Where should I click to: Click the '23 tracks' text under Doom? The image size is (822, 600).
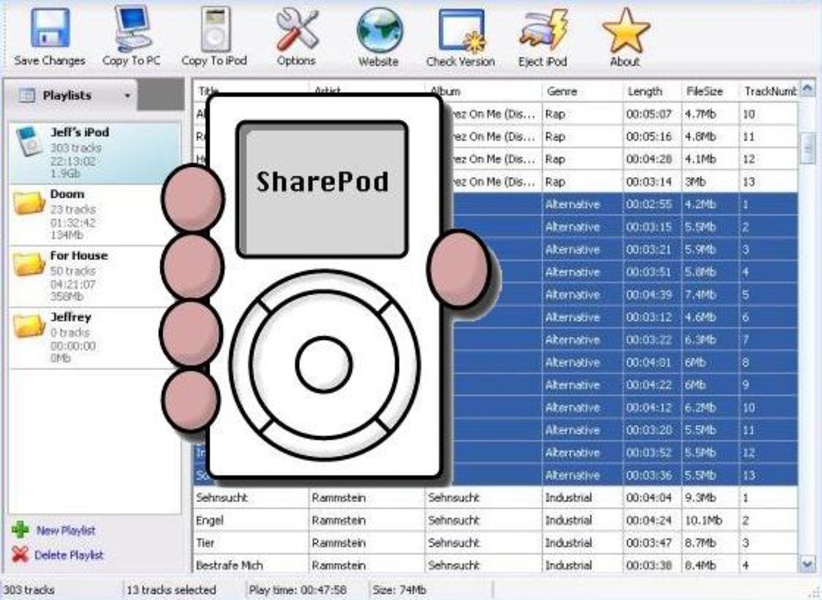[x=73, y=209]
